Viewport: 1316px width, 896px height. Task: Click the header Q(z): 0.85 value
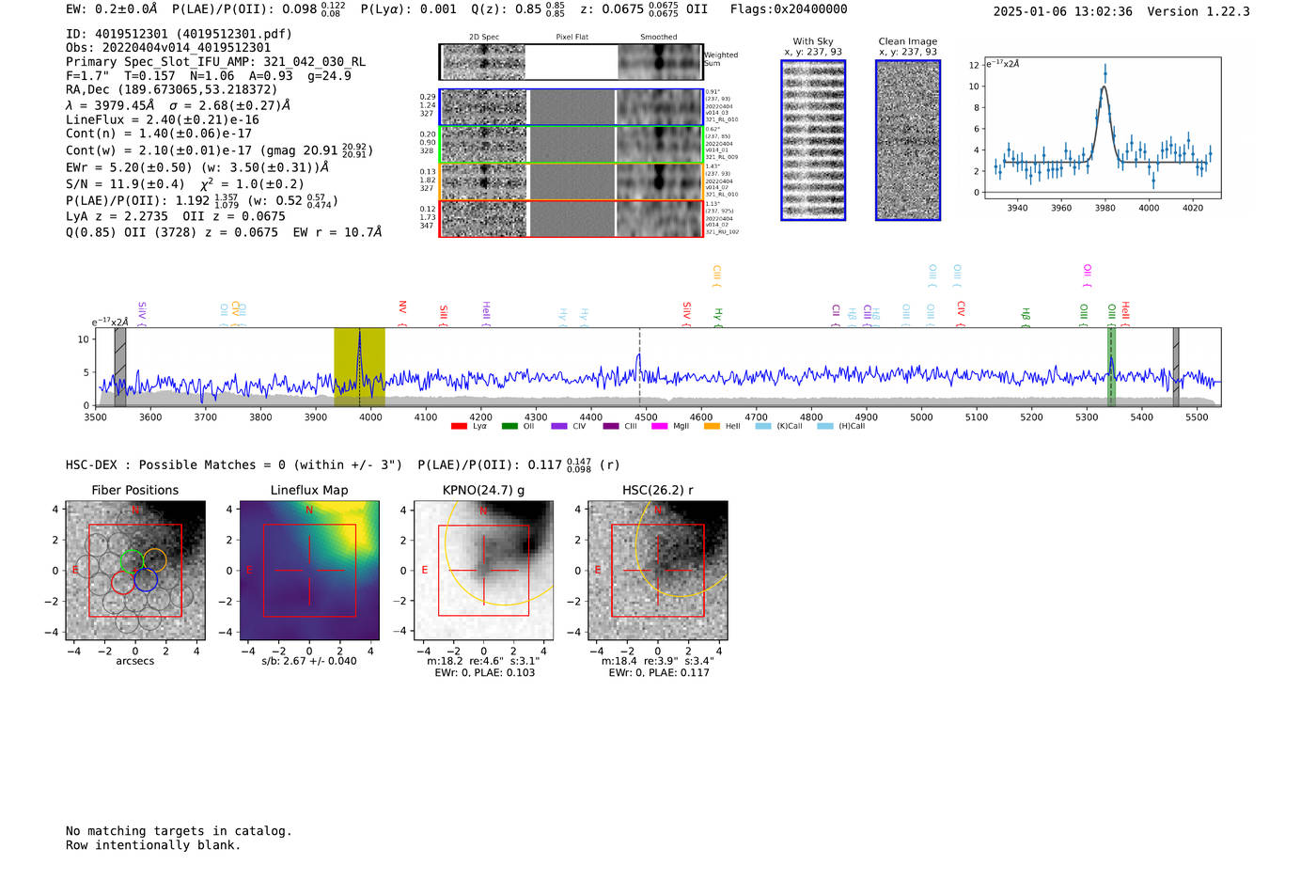pyautogui.click(x=518, y=9)
